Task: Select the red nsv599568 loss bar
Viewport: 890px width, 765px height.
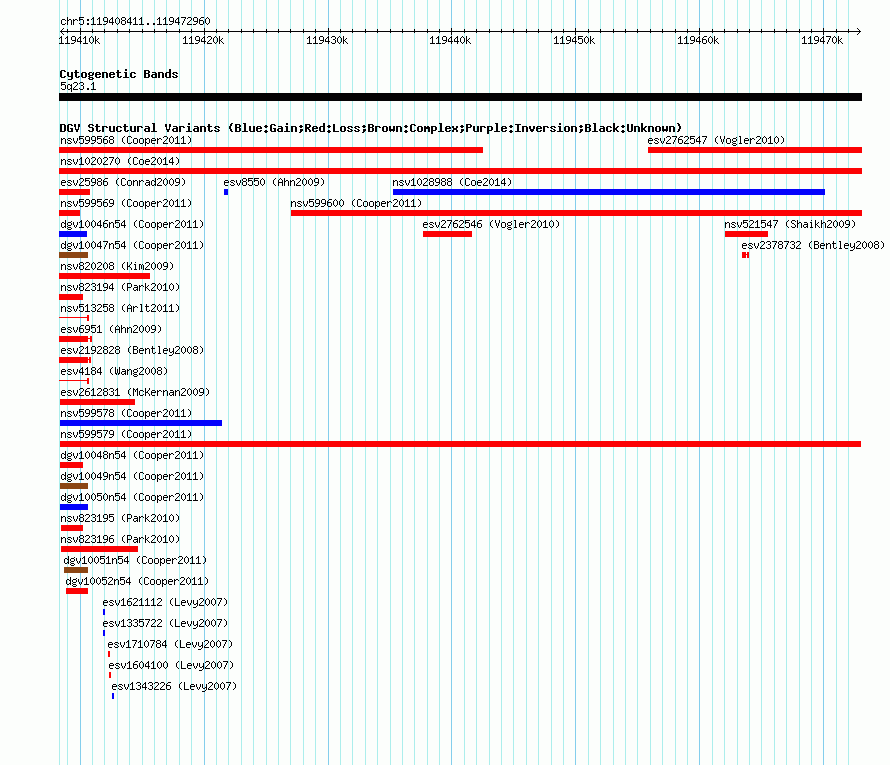Action: point(271,150)
